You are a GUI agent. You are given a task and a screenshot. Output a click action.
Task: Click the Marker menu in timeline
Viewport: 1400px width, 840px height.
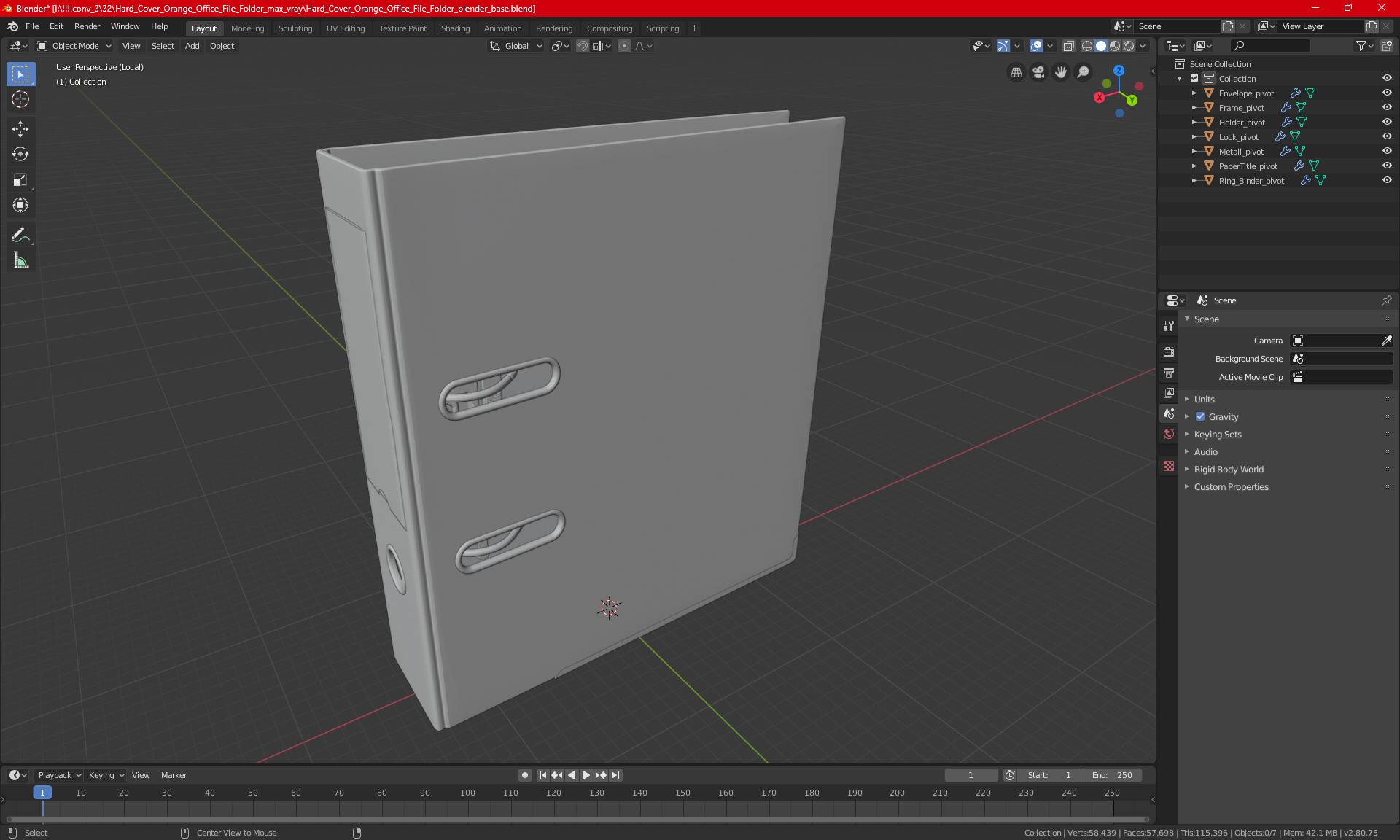pos(174,775)
